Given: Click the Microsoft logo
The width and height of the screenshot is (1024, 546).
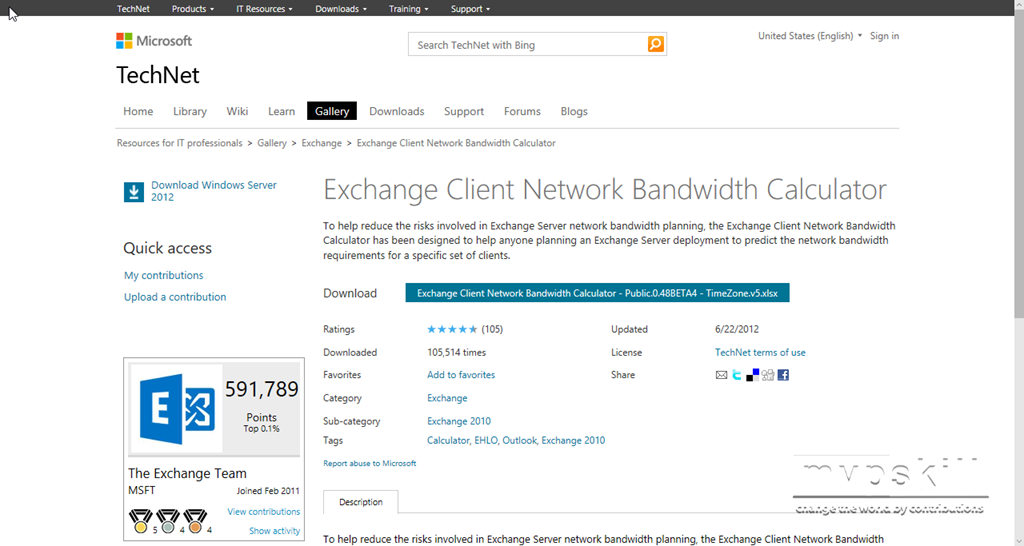Looking at the screenshot, I should click(x=154, y=40).
